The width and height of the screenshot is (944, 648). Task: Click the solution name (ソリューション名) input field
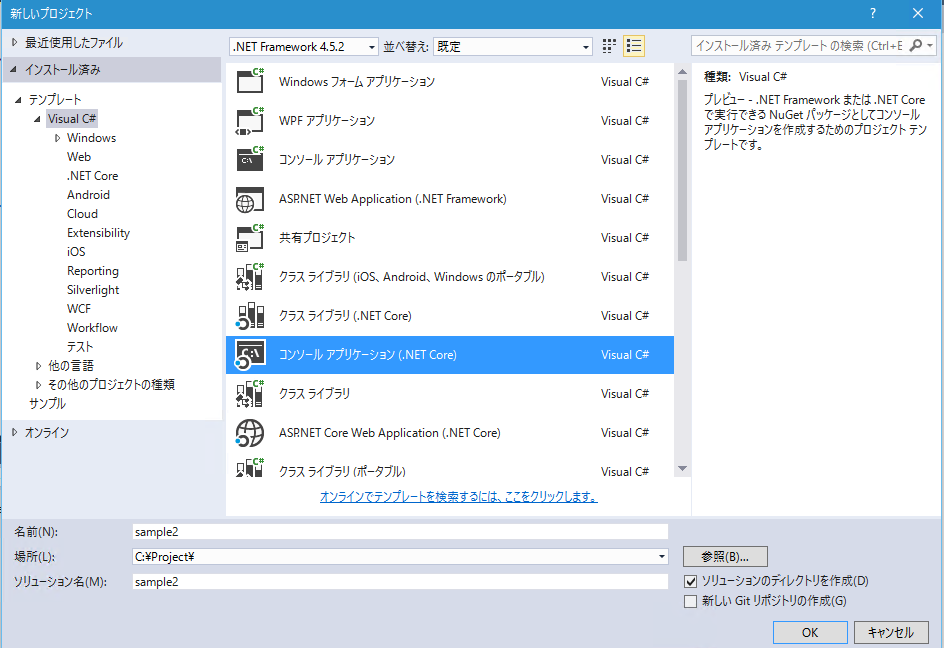(400, 582)
